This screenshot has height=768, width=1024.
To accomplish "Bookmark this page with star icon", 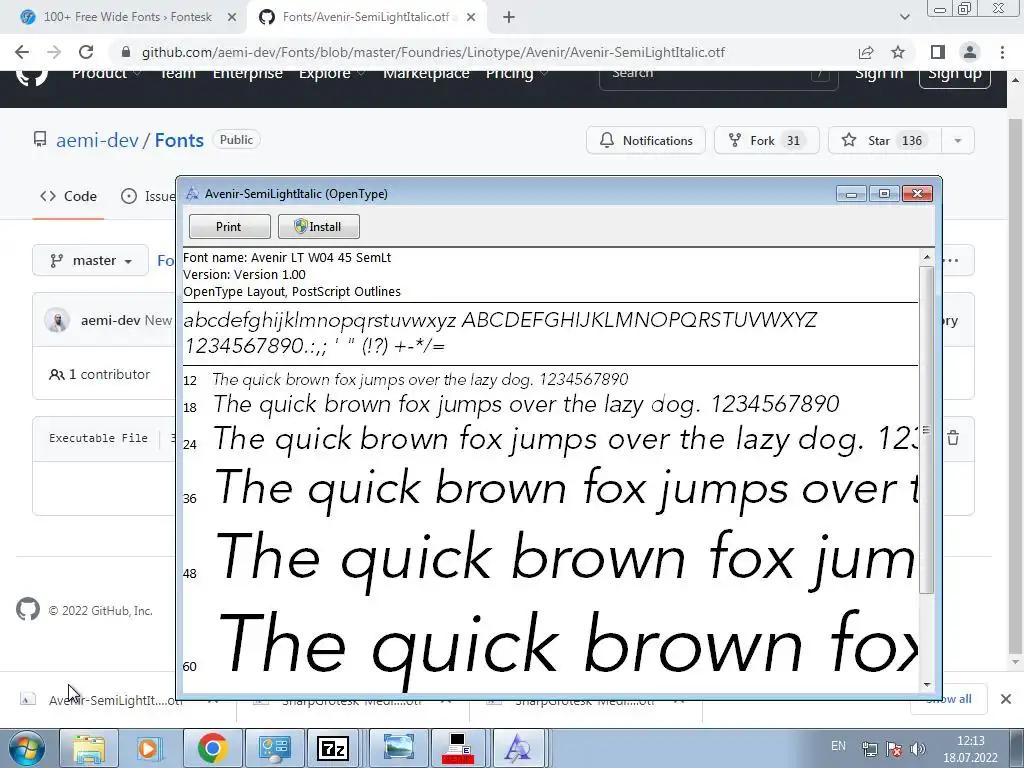I will [898, 52].
